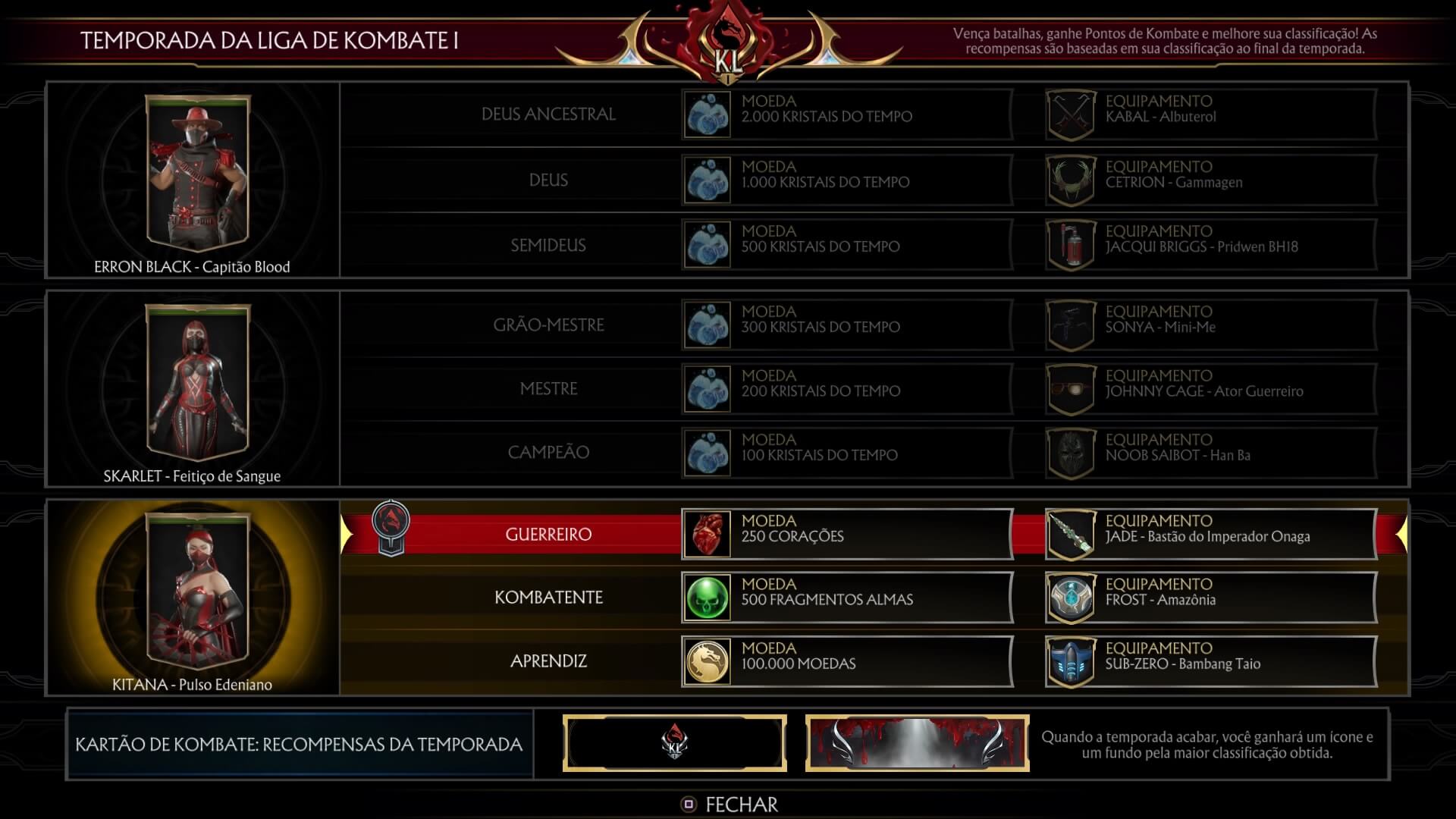Click the gold dragon 100.000 Moedas icon
Screen dimensions: 1456x819
click(707, 661)
